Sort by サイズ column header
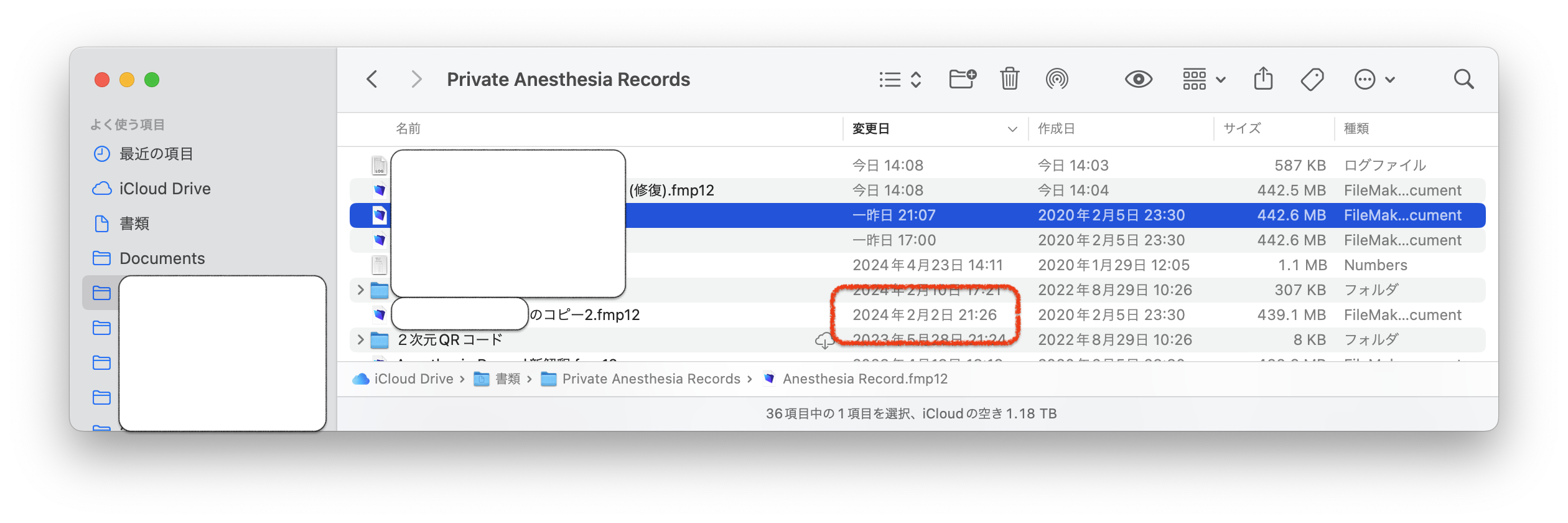Image resolution: width=1568 pixels, height=523 pixels. pos(1242,129)
